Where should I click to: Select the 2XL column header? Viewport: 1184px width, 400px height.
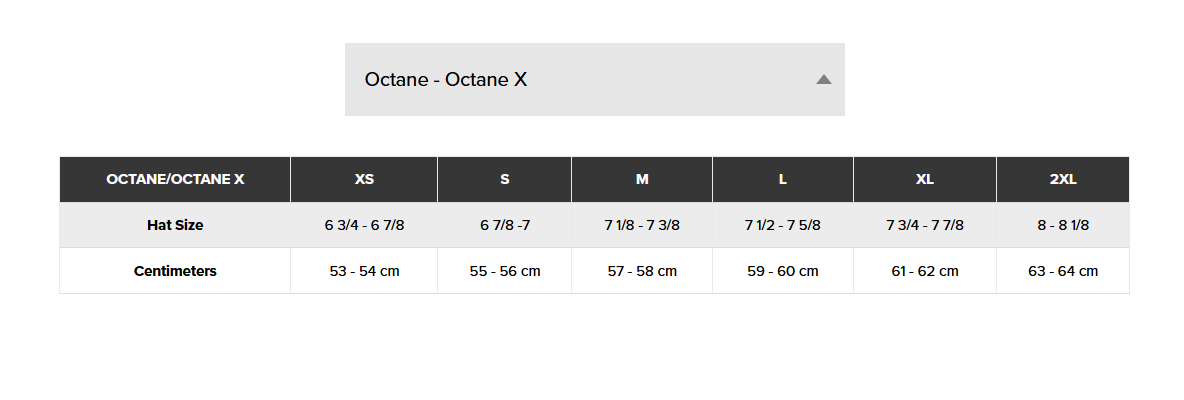coord(1063,180)
